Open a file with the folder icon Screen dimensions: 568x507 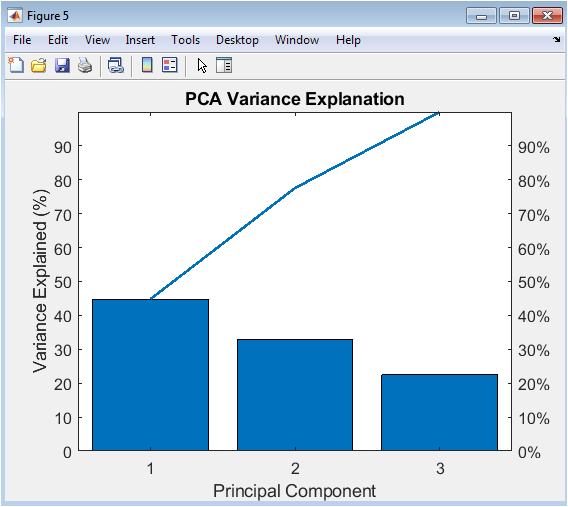click(38, 66)
